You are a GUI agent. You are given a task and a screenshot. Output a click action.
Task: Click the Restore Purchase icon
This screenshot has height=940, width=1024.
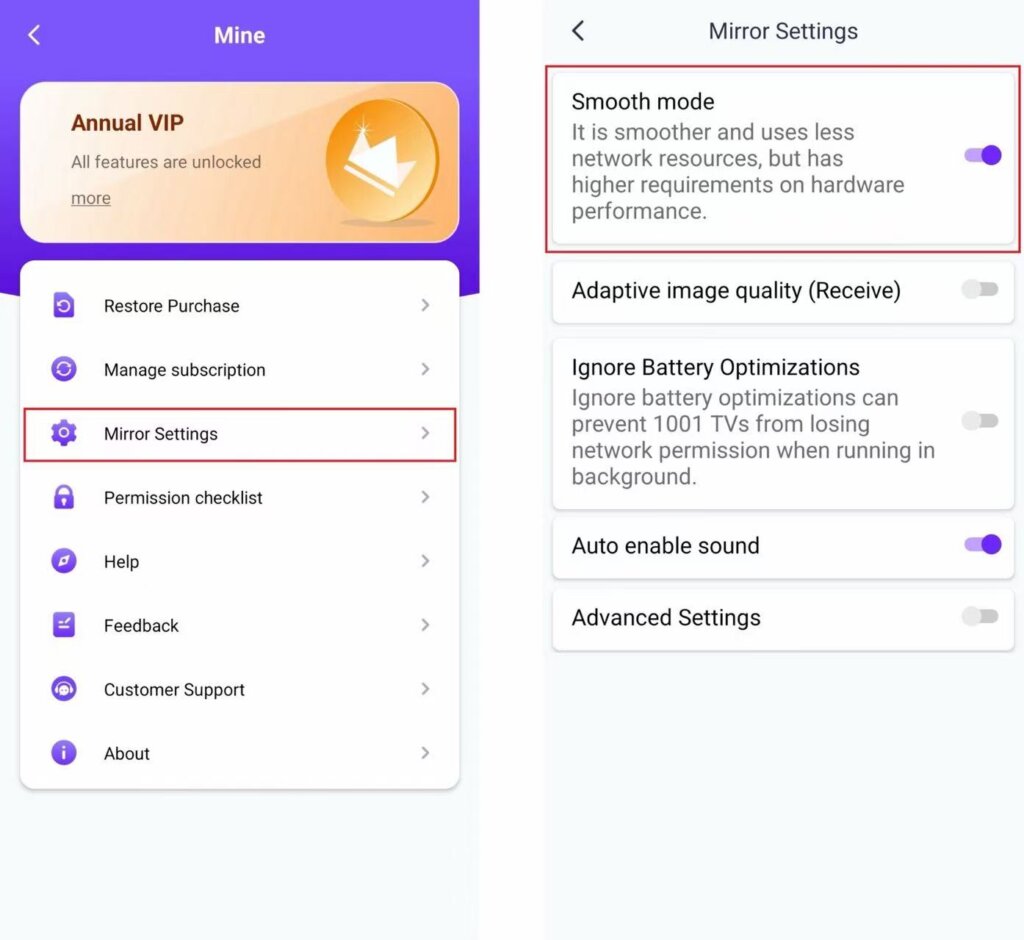tap(64, 306)
